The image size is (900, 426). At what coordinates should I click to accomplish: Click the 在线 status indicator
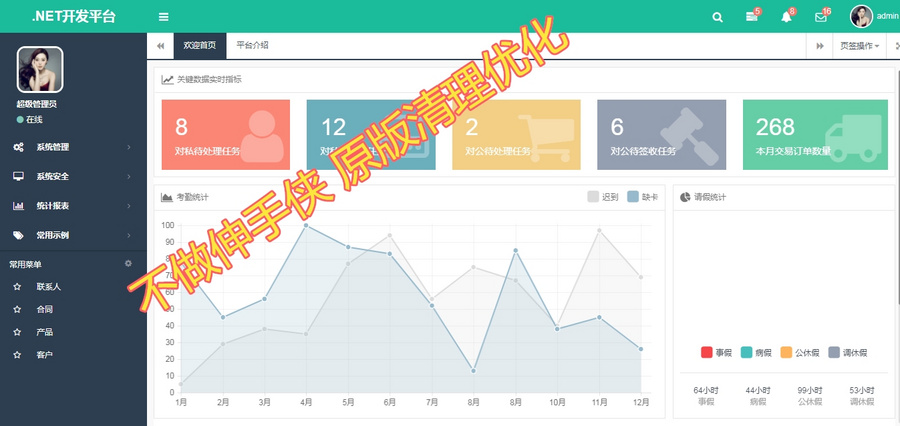(x=30, y=120)
